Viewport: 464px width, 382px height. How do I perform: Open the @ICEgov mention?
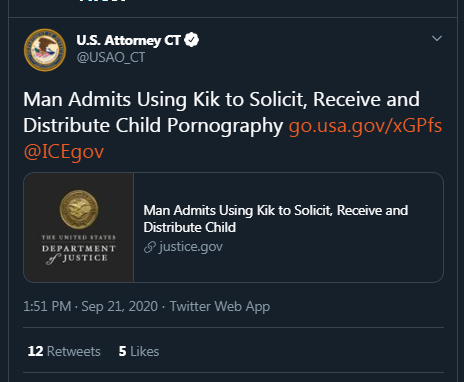pyautogui.click(x=64, y=152)
